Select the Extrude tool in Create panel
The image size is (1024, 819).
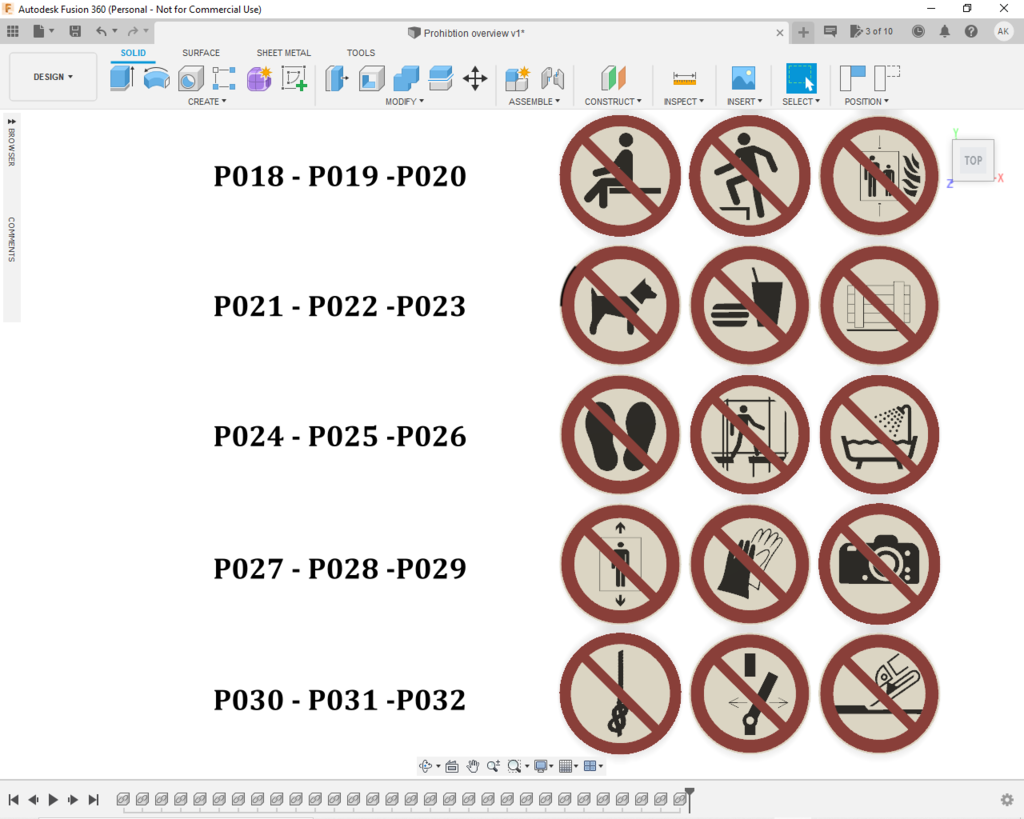122,78
